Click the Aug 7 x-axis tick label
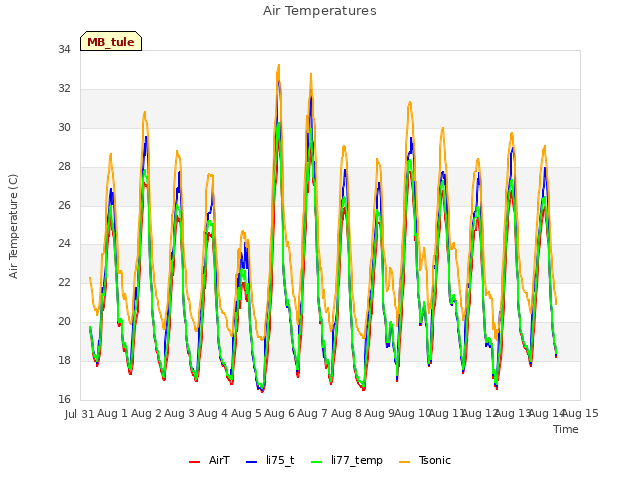 313,413
